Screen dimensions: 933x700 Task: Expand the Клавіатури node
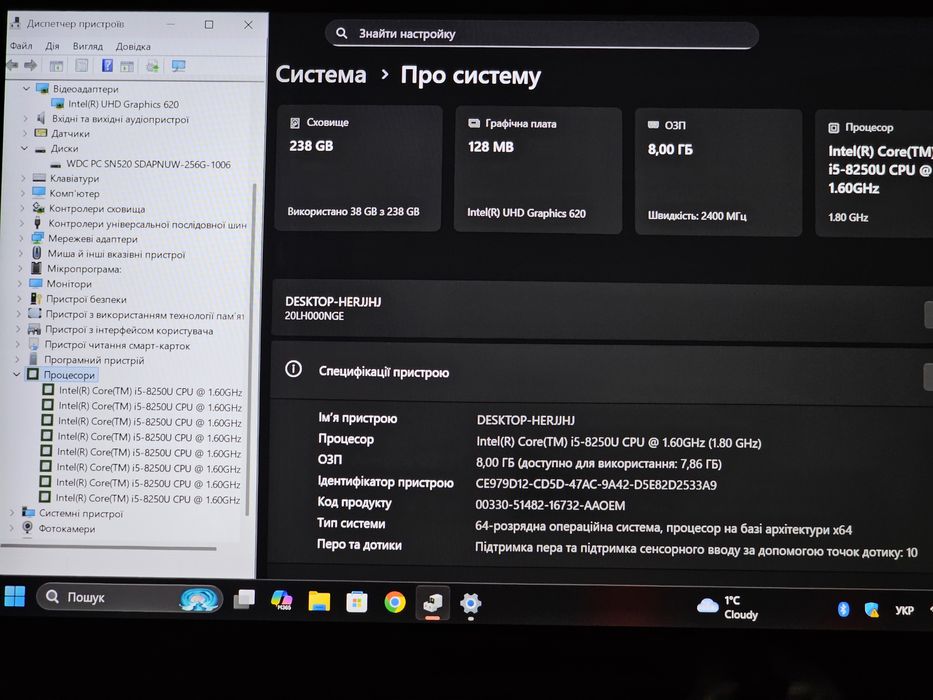(23, 178)
